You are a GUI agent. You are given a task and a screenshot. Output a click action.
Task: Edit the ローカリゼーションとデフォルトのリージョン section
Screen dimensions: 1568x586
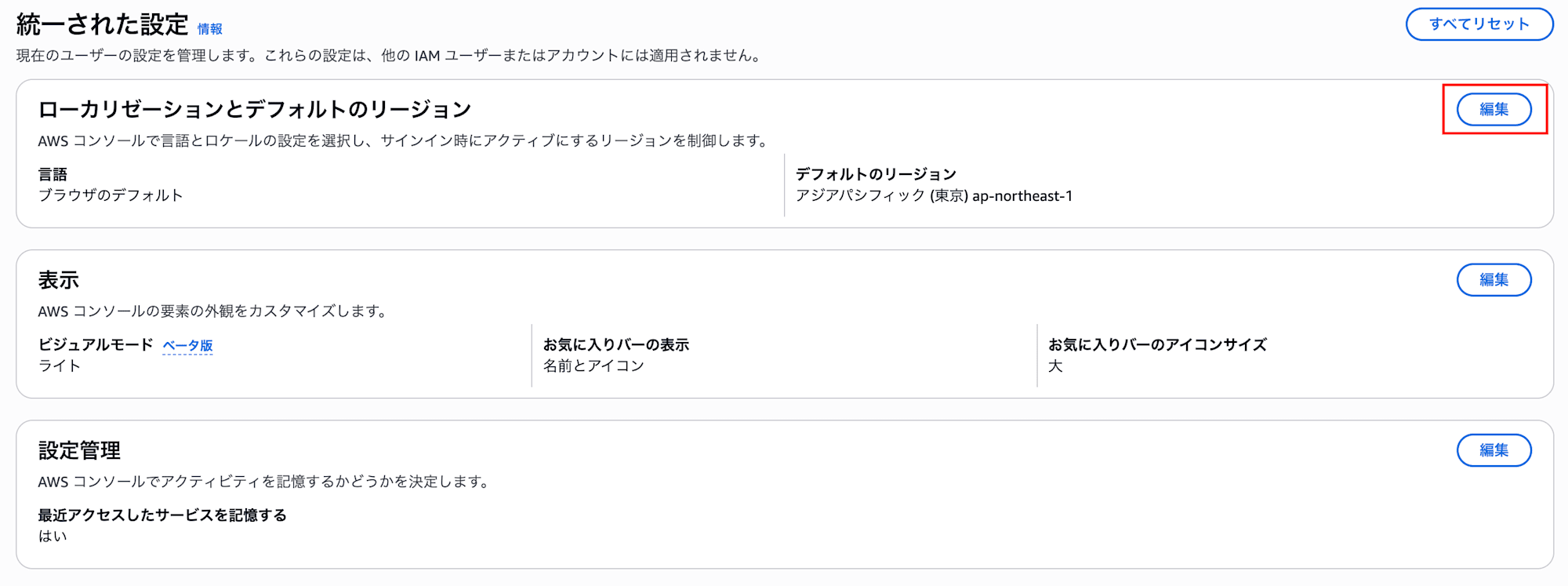pyautogui.click(x=1494, y=110)
